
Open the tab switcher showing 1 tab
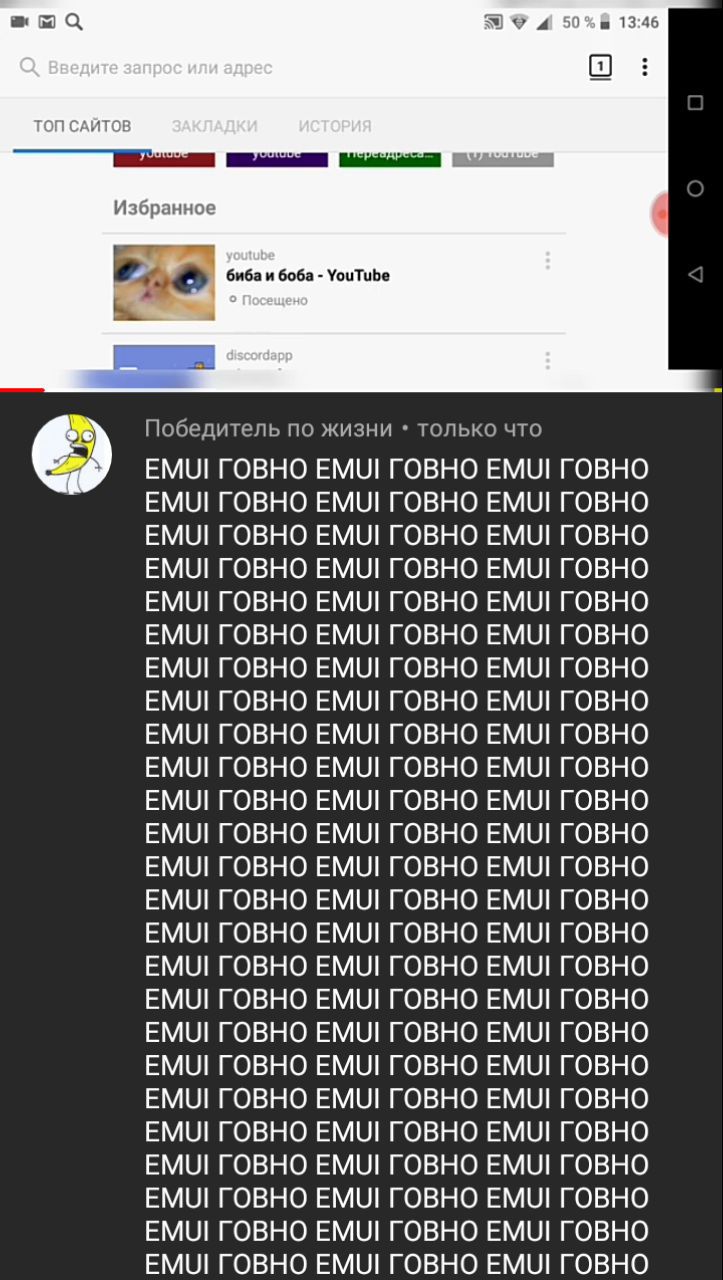tap(599, 68)
